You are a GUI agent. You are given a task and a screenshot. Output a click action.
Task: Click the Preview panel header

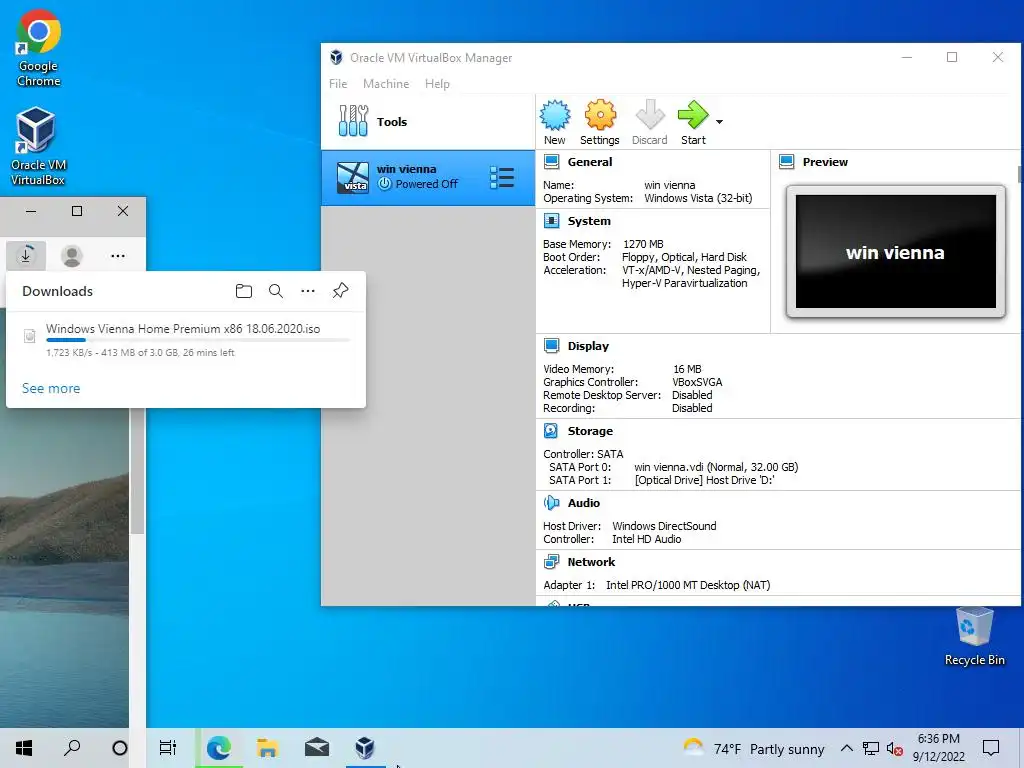(825, 162)
